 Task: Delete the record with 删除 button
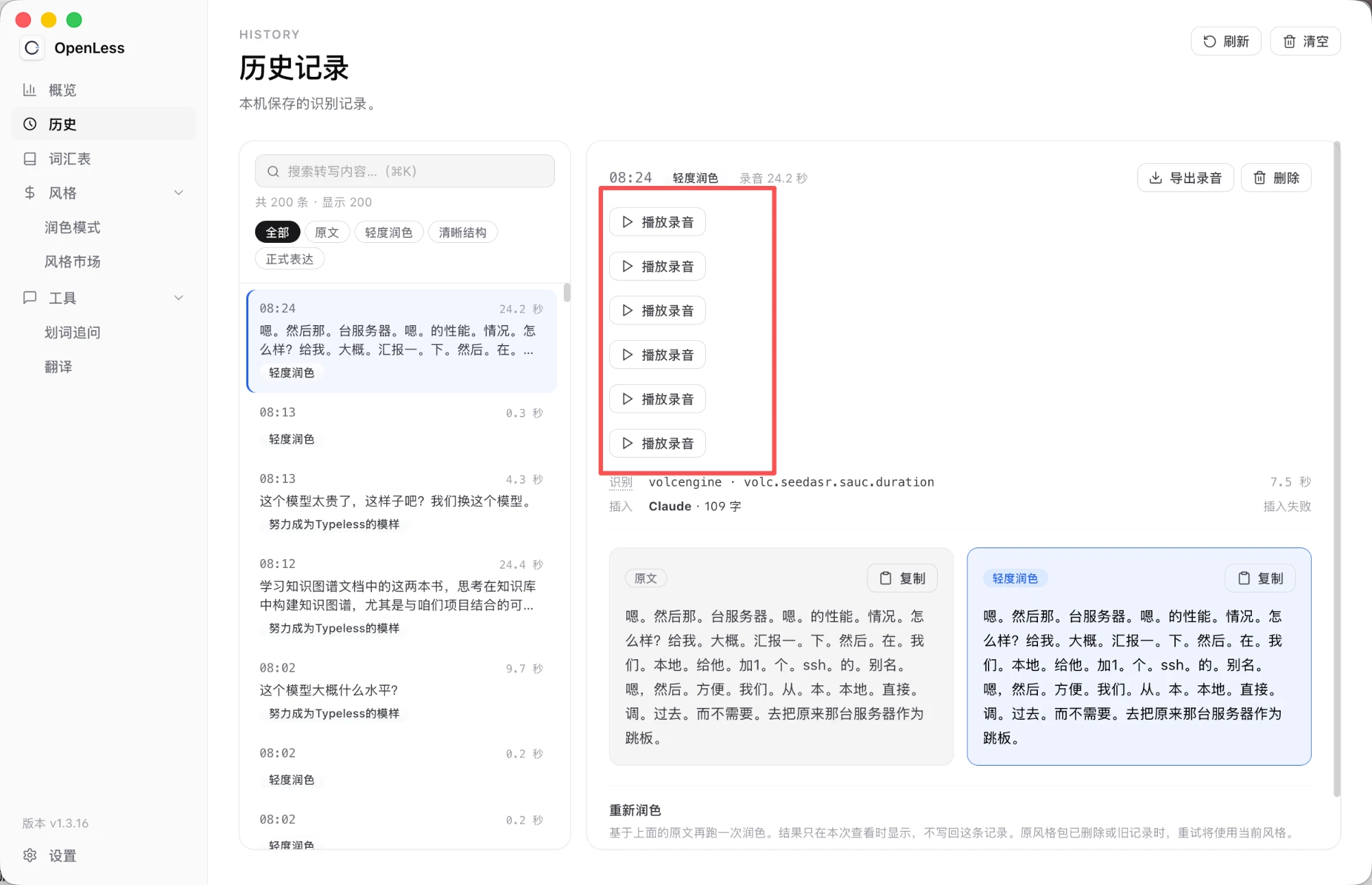coord(1276,178)
